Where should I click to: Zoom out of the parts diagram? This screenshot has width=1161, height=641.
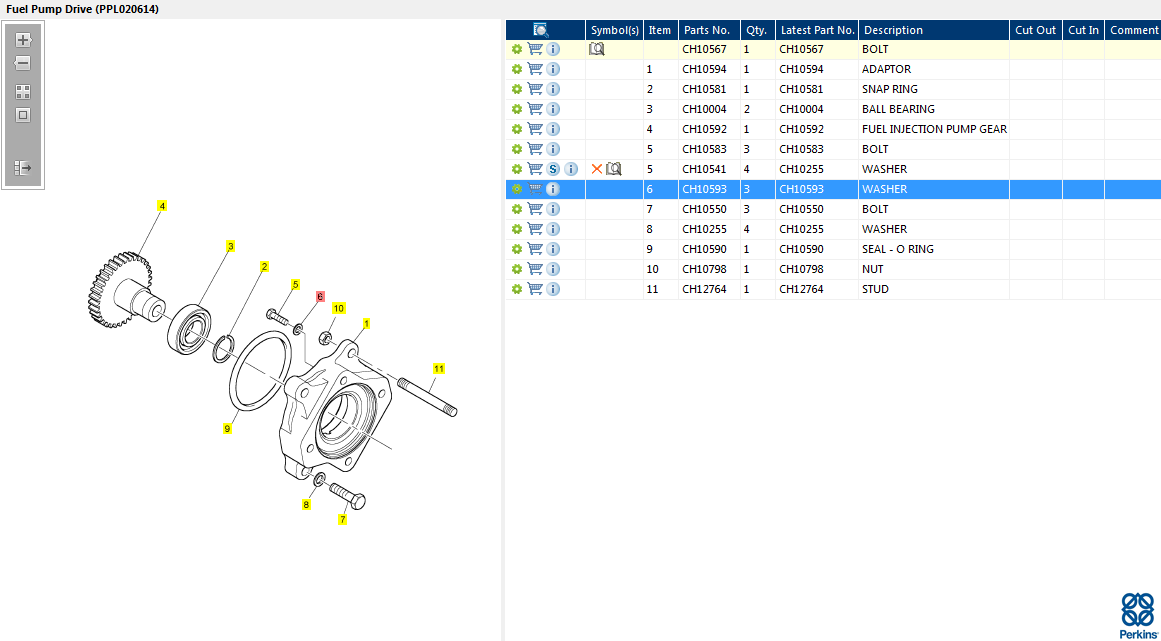pos(23,63)
